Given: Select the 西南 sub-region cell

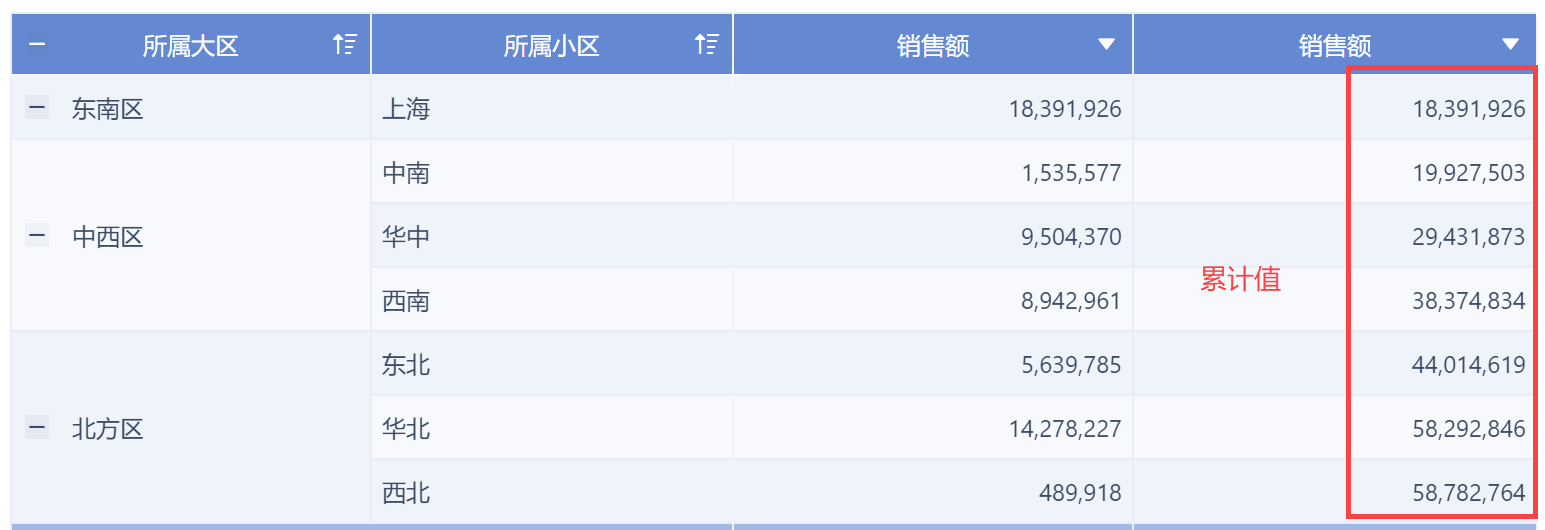Looking at the screenshot, I should (406, 301).
